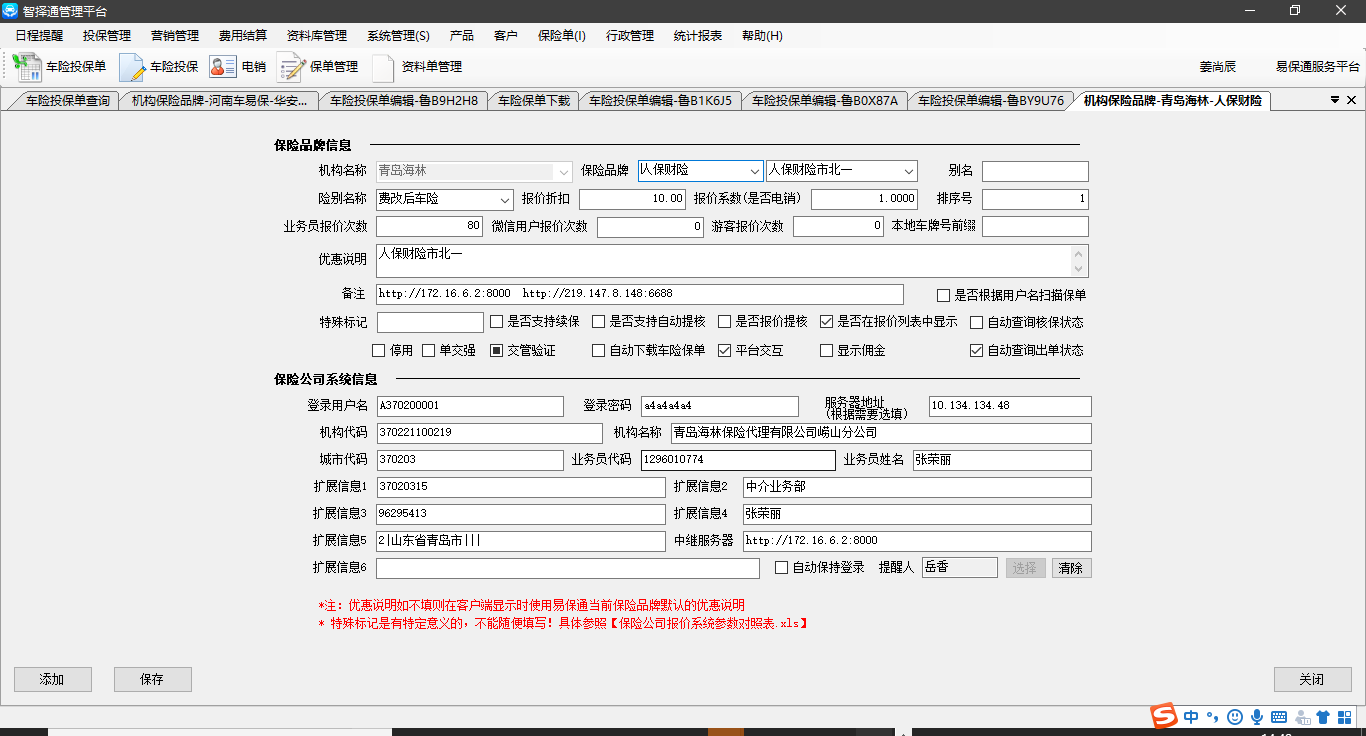Image resolution: width=1366 pixels, height=736 pixels.
Task: Click the 保存 button
Action: (152, 679)
